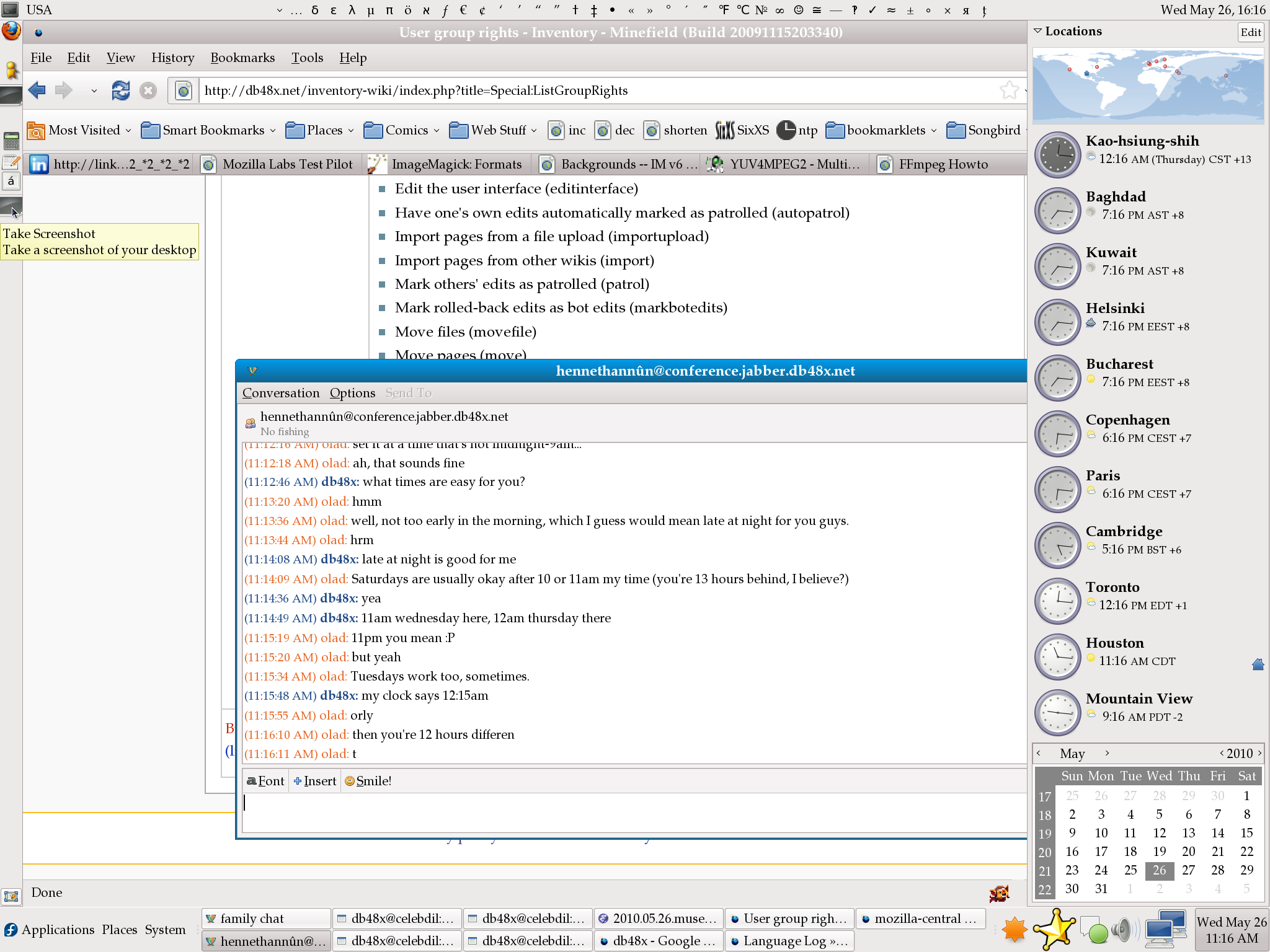The image size is (1270, 952).
Task: Expand the Web Stuff bookmark folder
Action: click(x=492, y=130)
